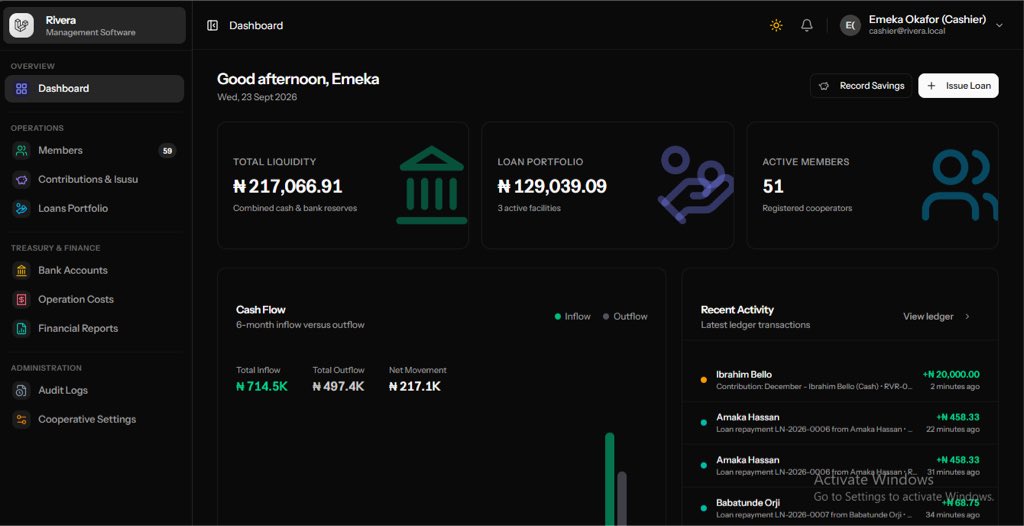Click the Good afternoon, Emeka heading
The image size is (1024, 526).
(298, 79)
